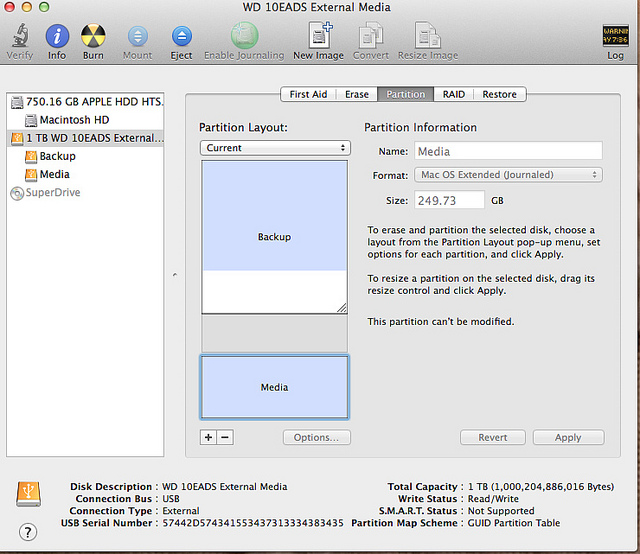Open the Log viewer icon
The image size is (640, 554).
(615, 36)
